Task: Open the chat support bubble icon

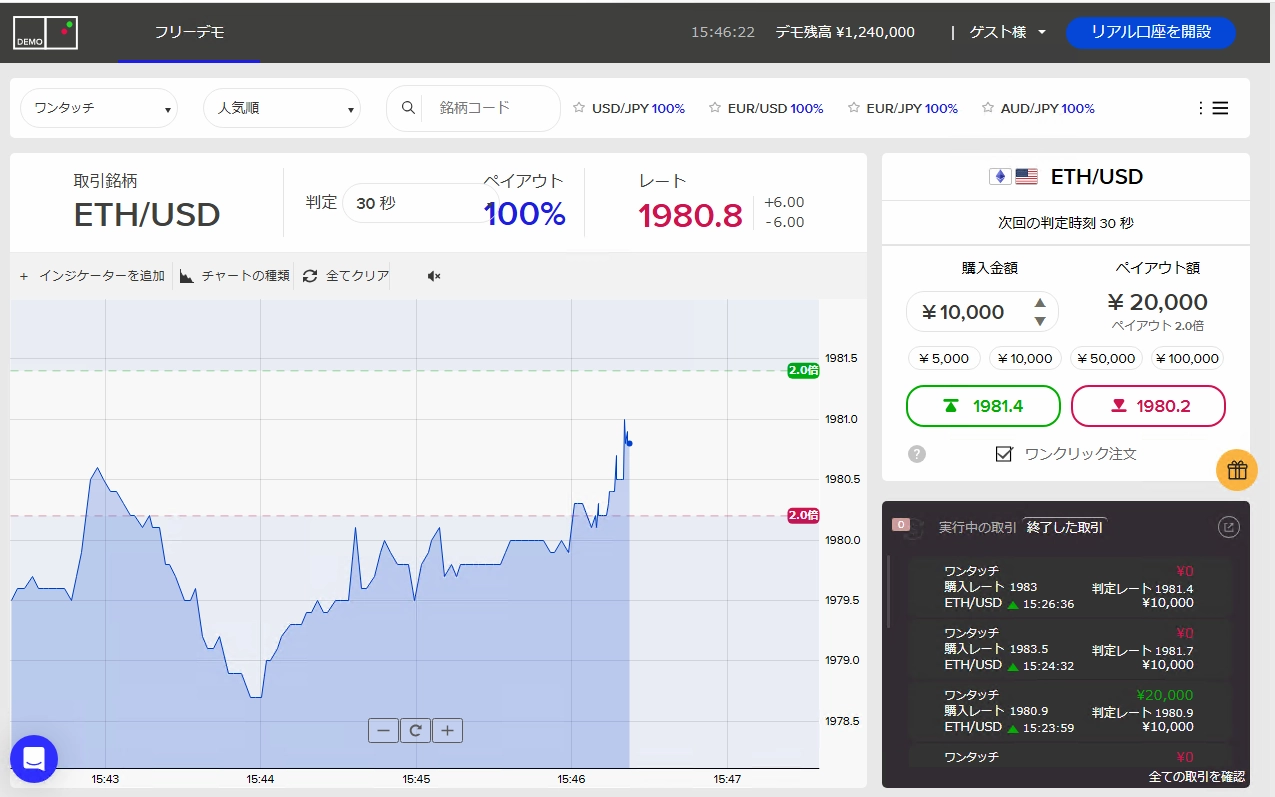Action: 34,759
